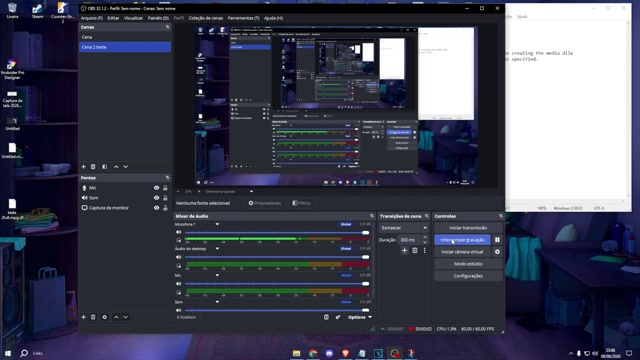Screen dimensions: 640x360
Task: Move source down arrow in Fontes
Action: click(x=126, y=317)
